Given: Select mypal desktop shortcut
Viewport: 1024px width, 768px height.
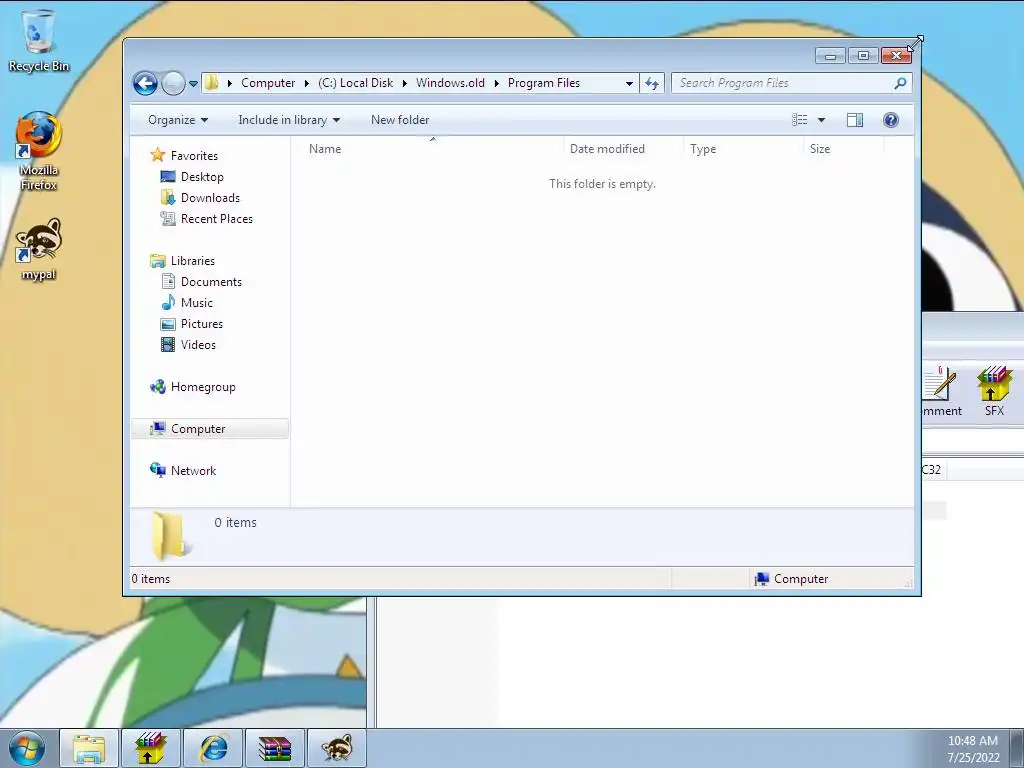Looking at the screenshot, I should click(x=39, y=250).
